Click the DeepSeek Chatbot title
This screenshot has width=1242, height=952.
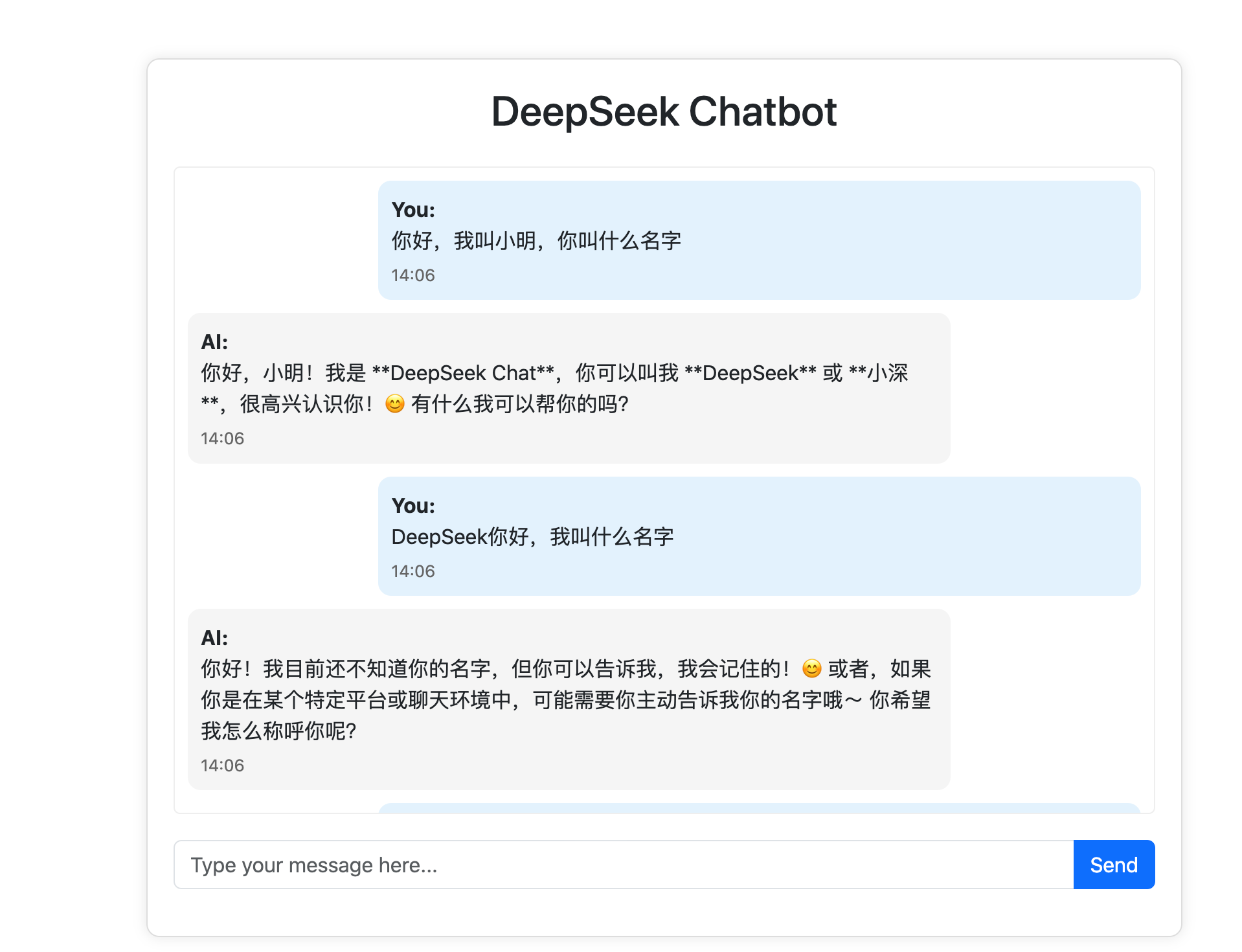point(664,111)
